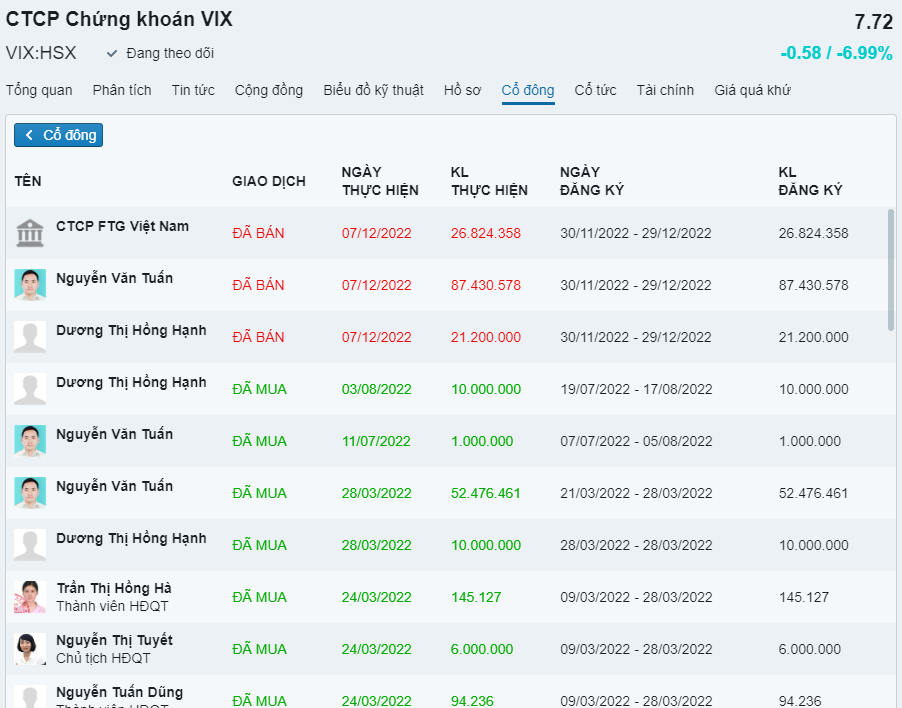902x708 pixels.
Task: Open Trần Thị Hồng Hà name link
Action: coord(114,588)
